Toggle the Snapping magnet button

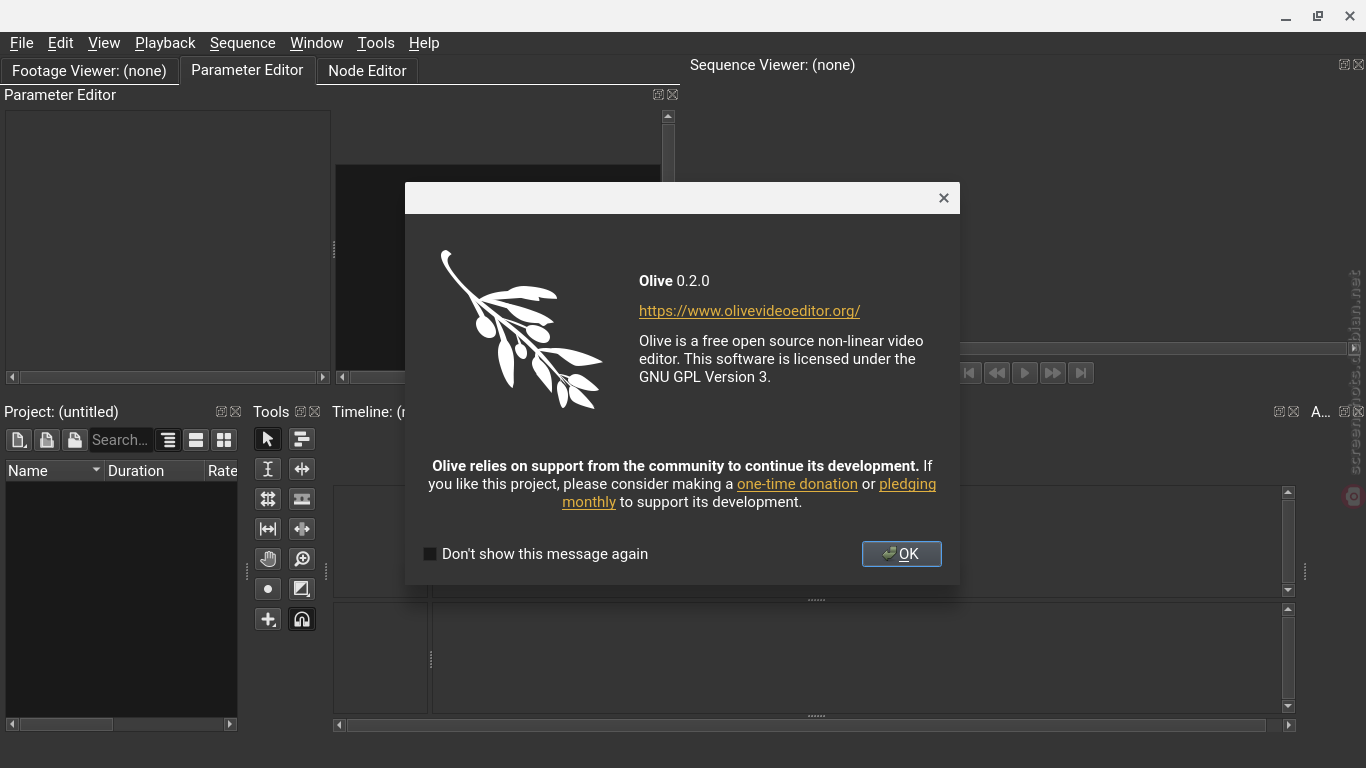click(x=302, y=619)
